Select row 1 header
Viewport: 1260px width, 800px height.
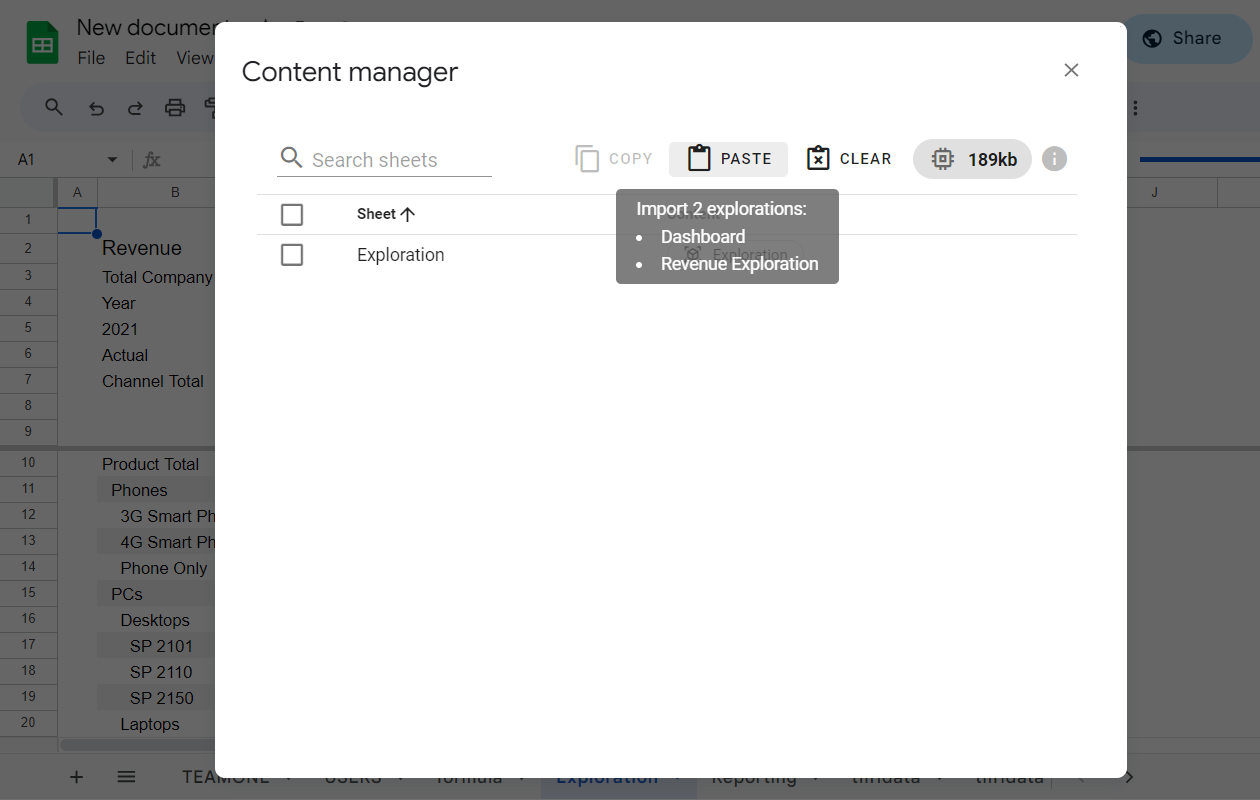pyautogui.click(x=28, y=220)
